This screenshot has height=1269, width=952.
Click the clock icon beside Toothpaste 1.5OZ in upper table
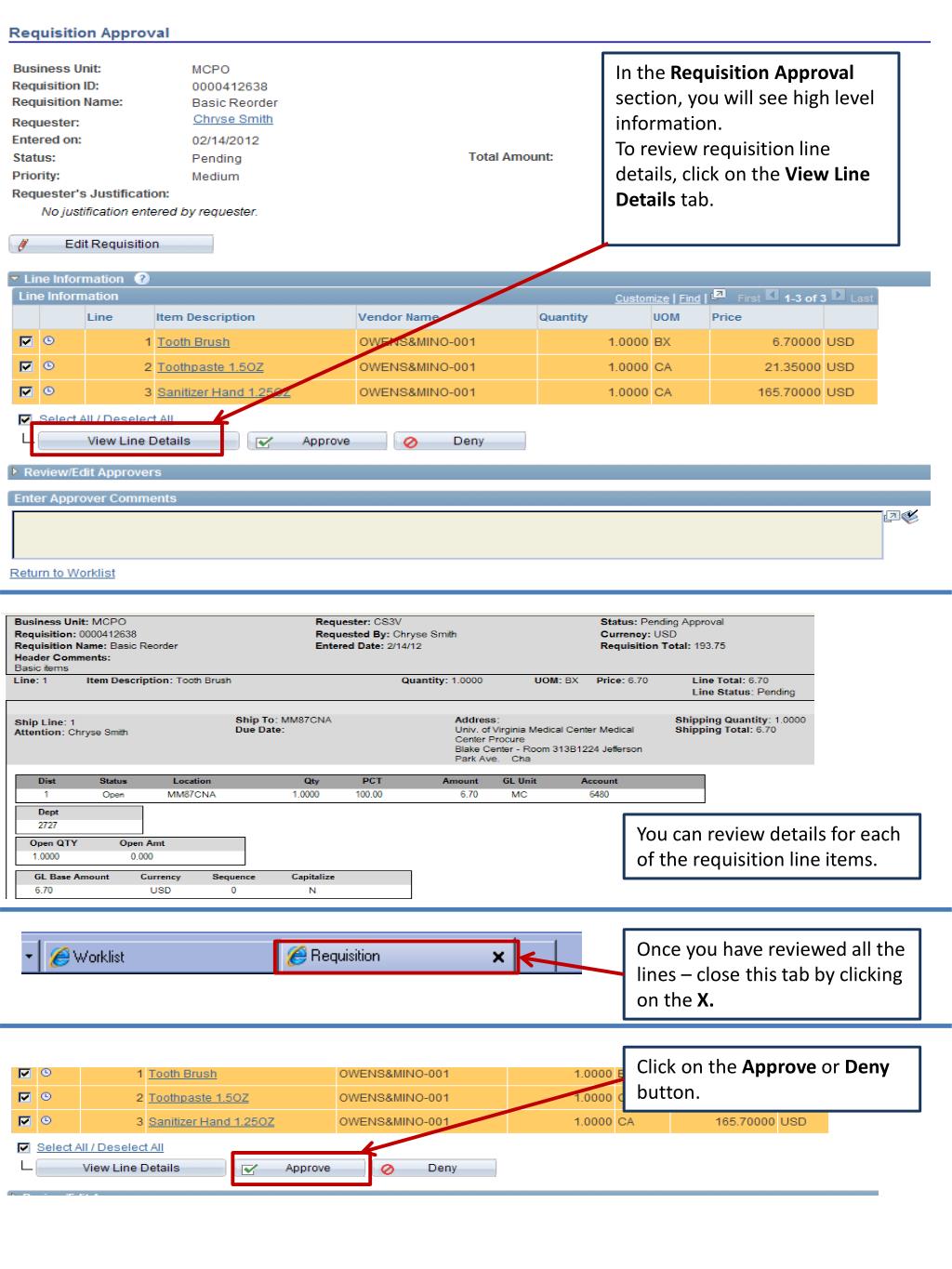coord(49,366)
